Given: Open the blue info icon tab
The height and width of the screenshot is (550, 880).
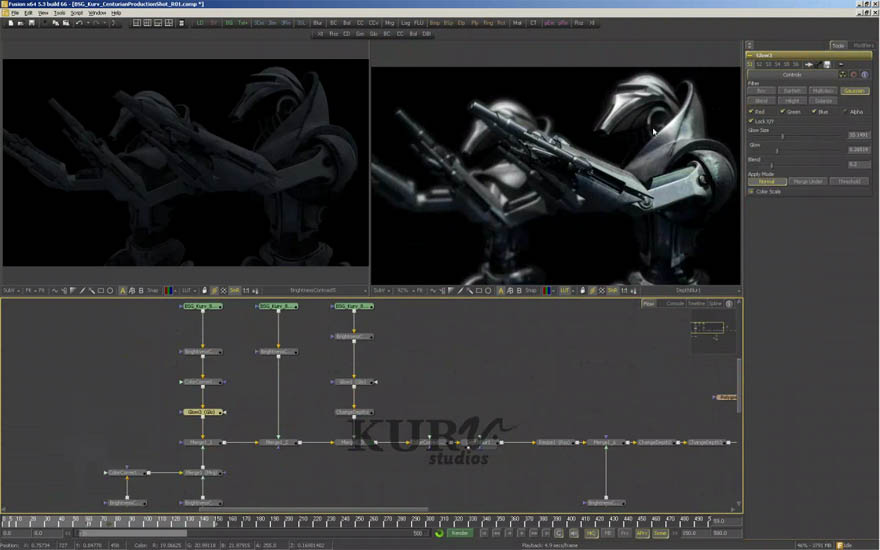Looking at the screenshot, I should (x=864, y=75).
